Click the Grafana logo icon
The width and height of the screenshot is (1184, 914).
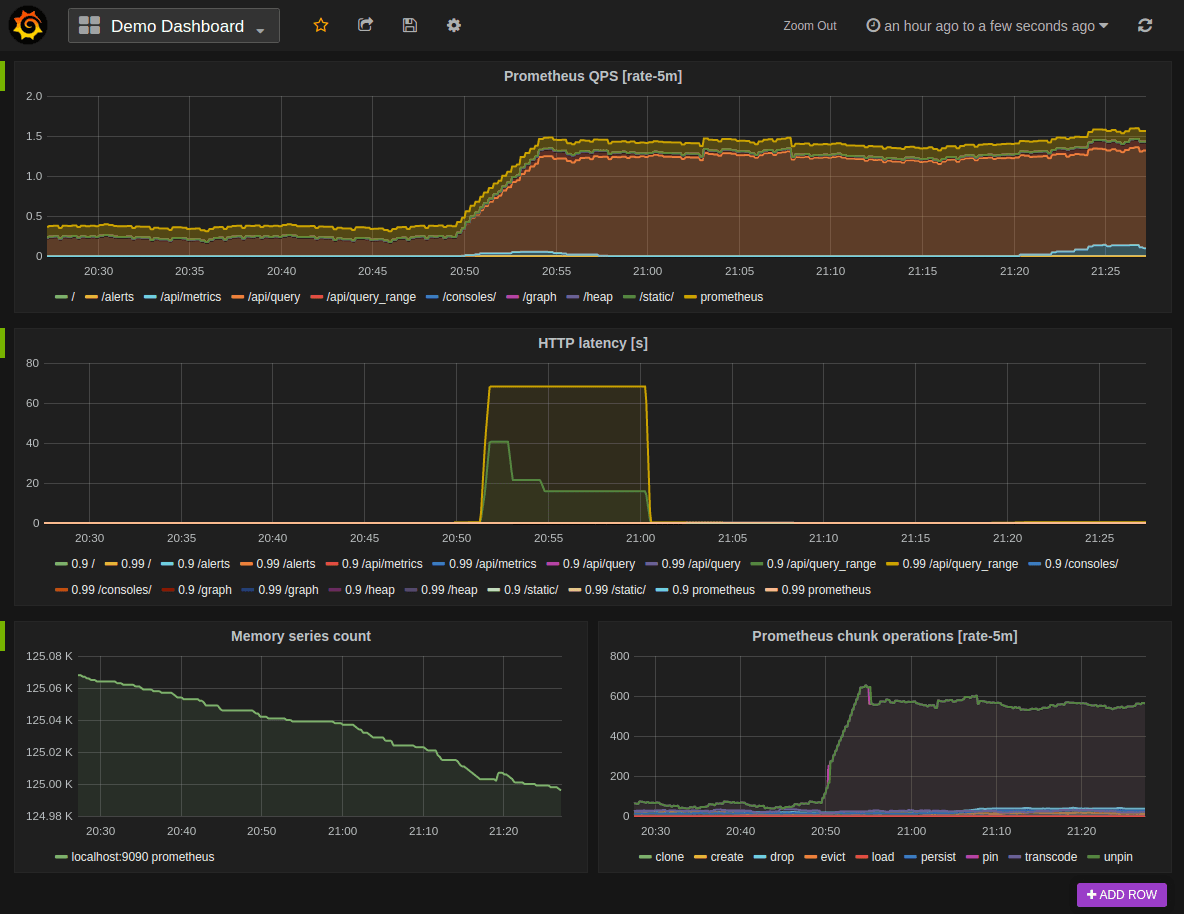(26, 24)
